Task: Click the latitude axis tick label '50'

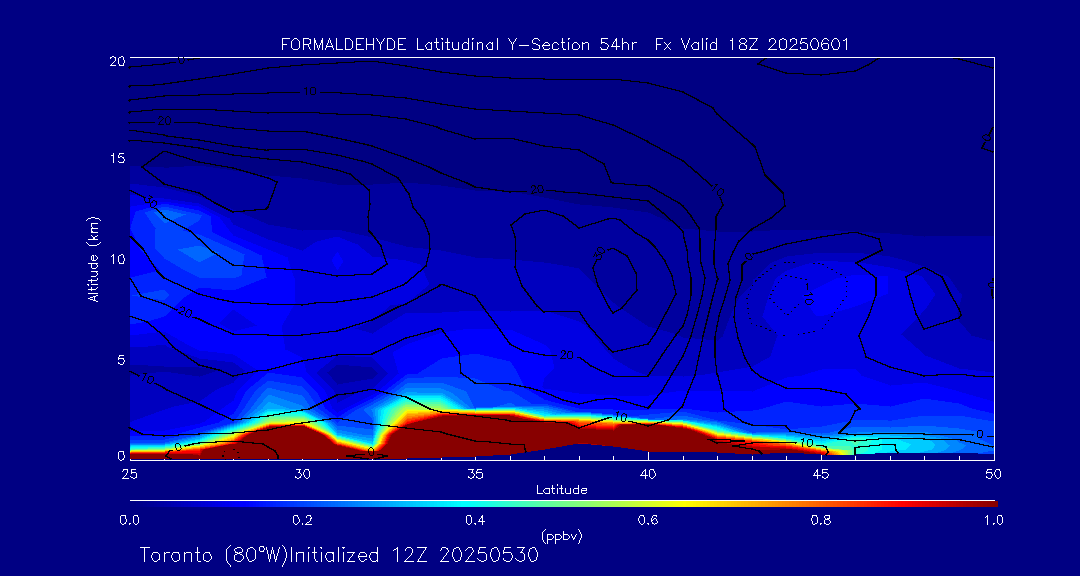Action: click(994, 474)
